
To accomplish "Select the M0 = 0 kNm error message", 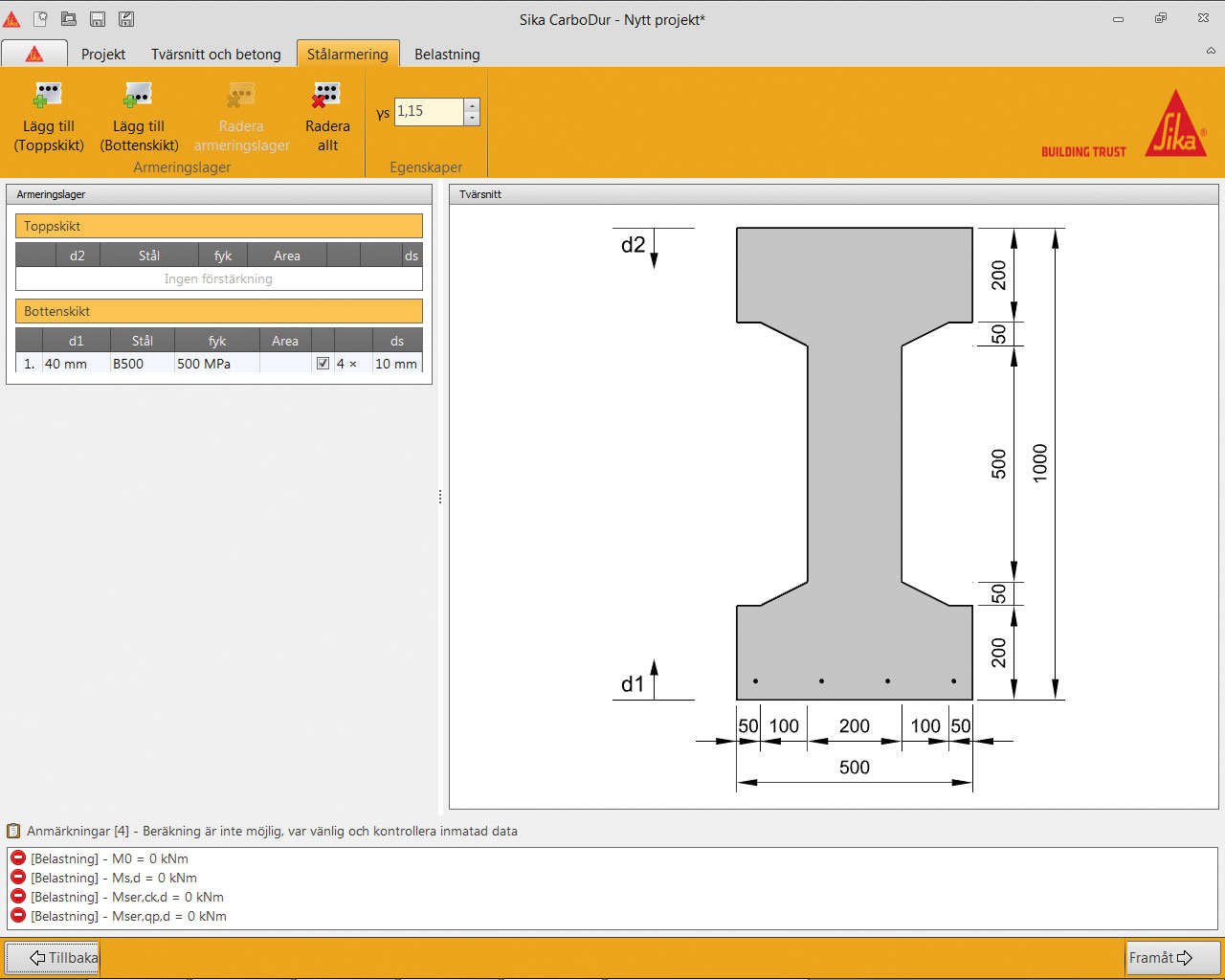I will point(109,858).
